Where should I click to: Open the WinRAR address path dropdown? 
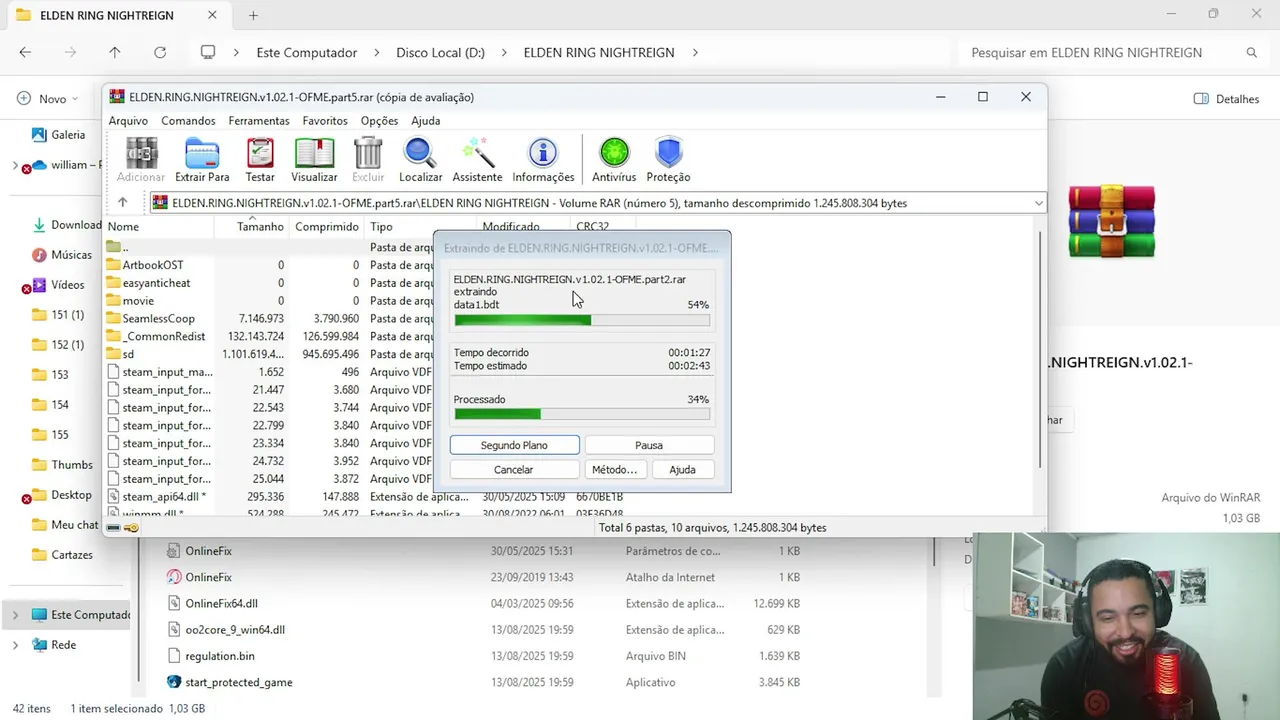1038,203
